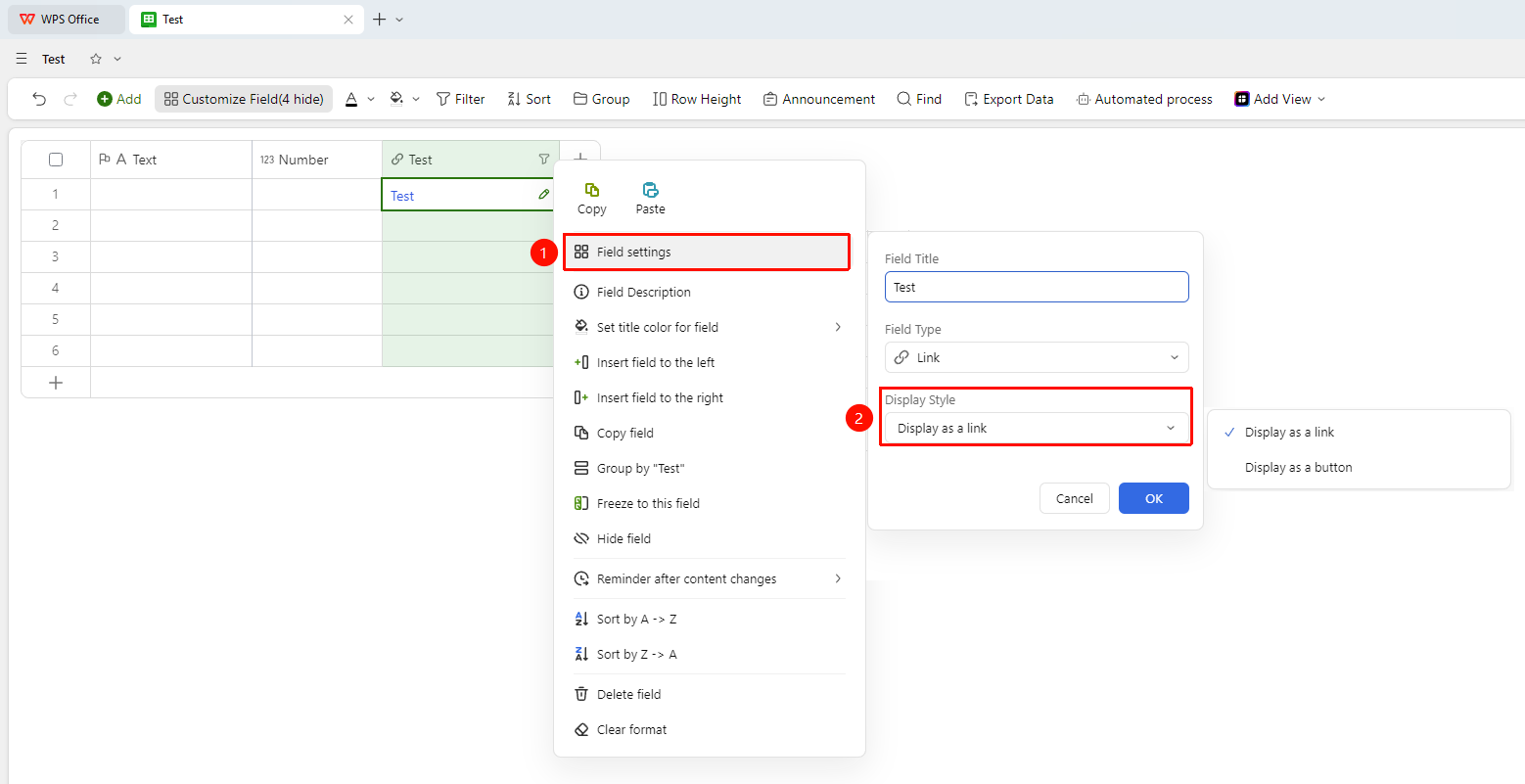Expand fill color dropdown arrow

pos(416,99)
